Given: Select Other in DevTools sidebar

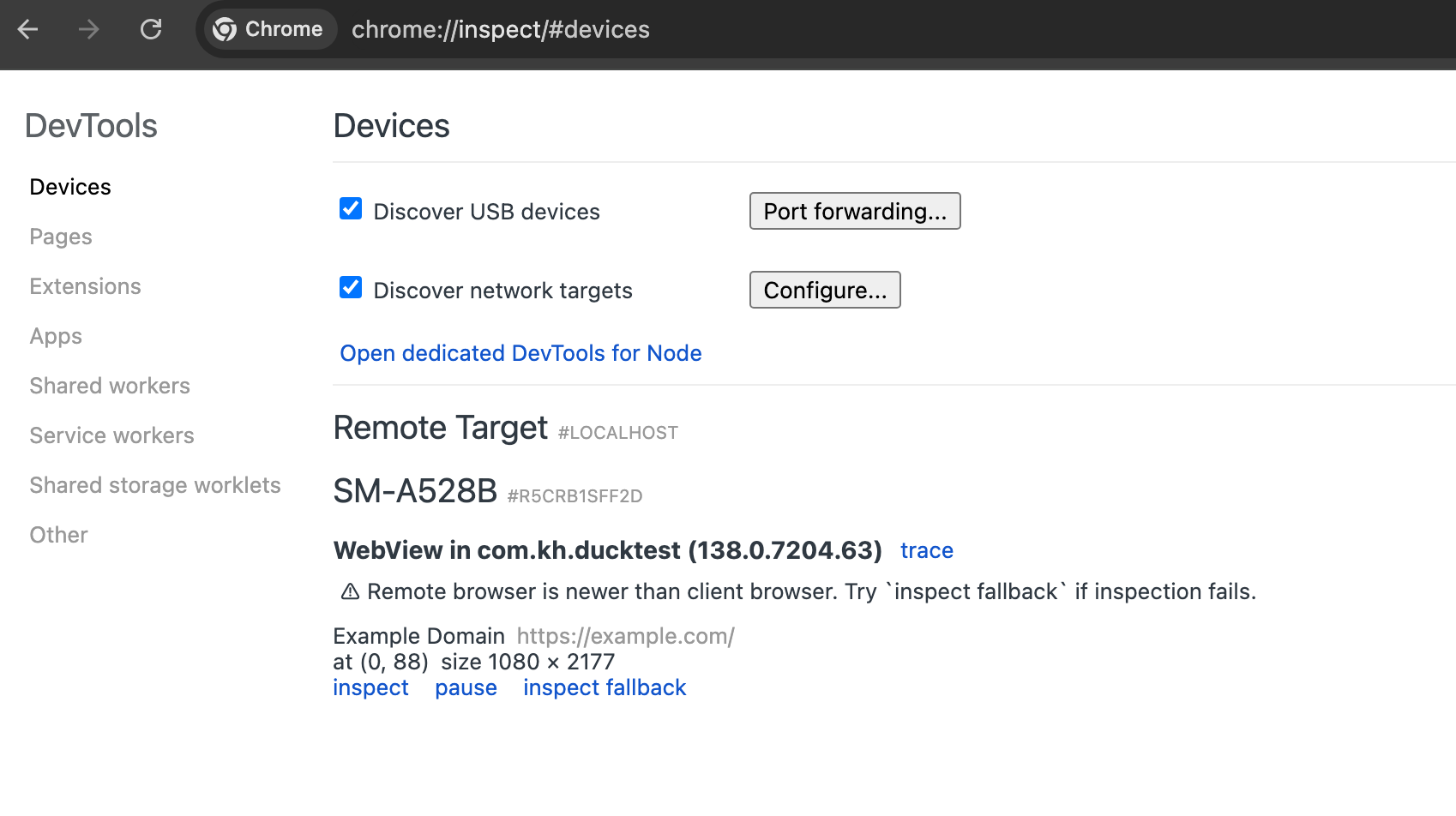Looking at the screenshot, I should click(58, 535).
